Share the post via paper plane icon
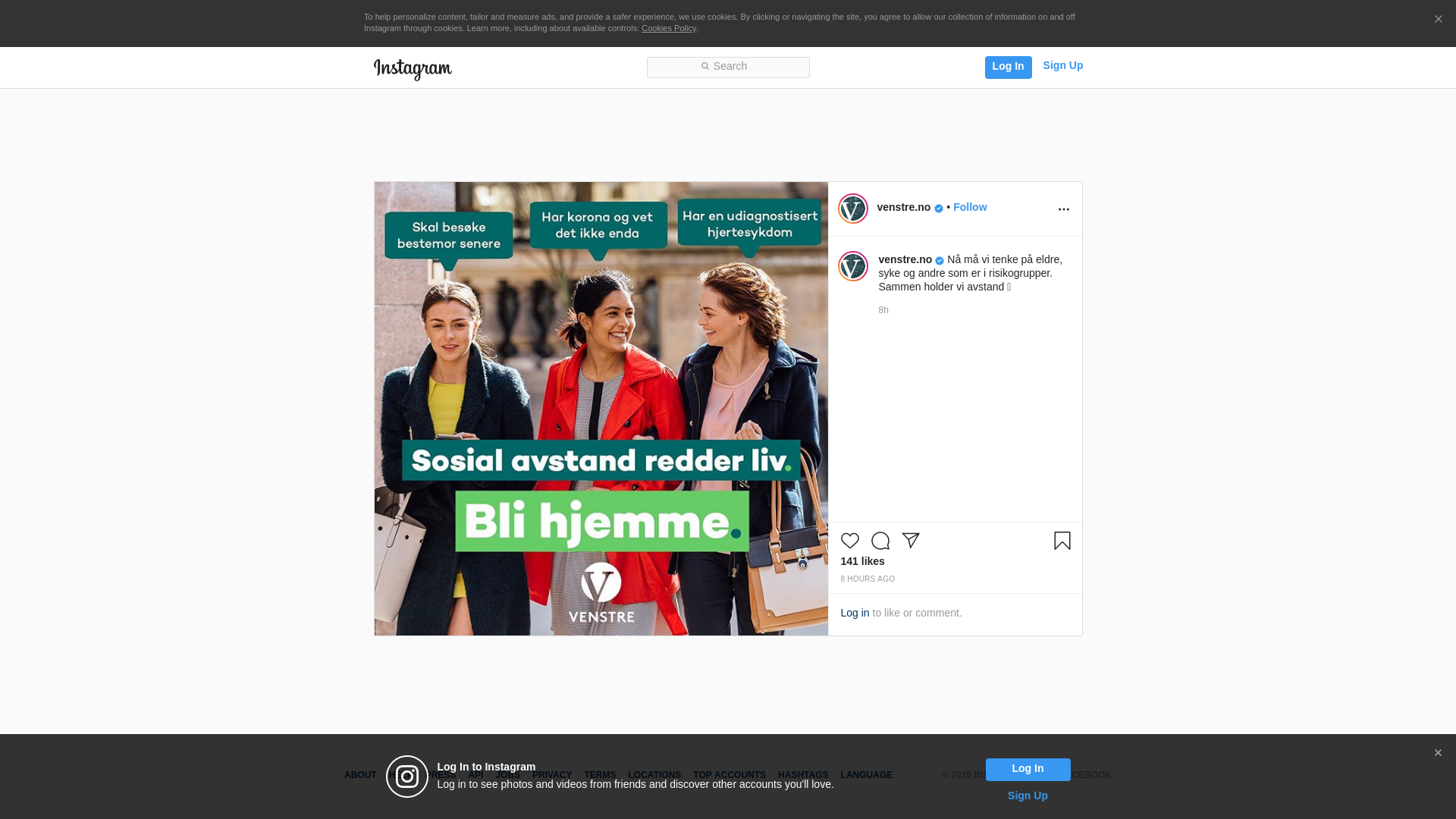Viewport: 1456px width, 819px height. 910,541
